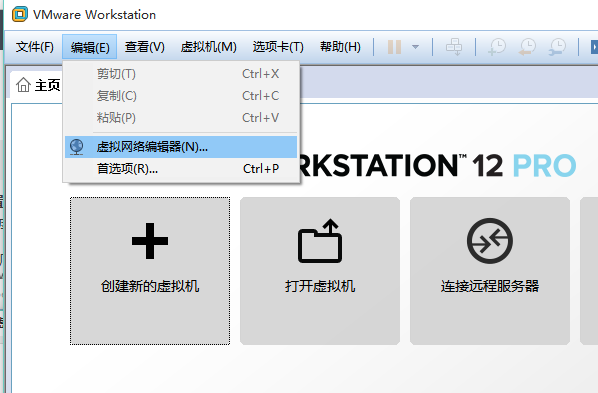Click the blue full-screen toolbar icon
Screen dimensions: 598x393
(594, 47)
